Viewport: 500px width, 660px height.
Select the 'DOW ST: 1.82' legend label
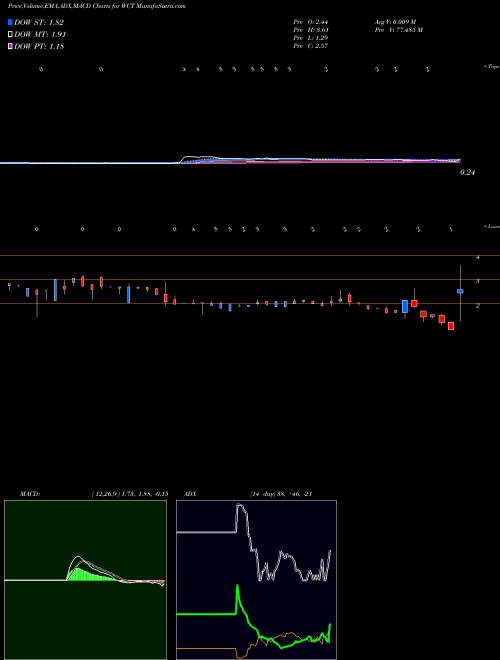click(39, 22)
